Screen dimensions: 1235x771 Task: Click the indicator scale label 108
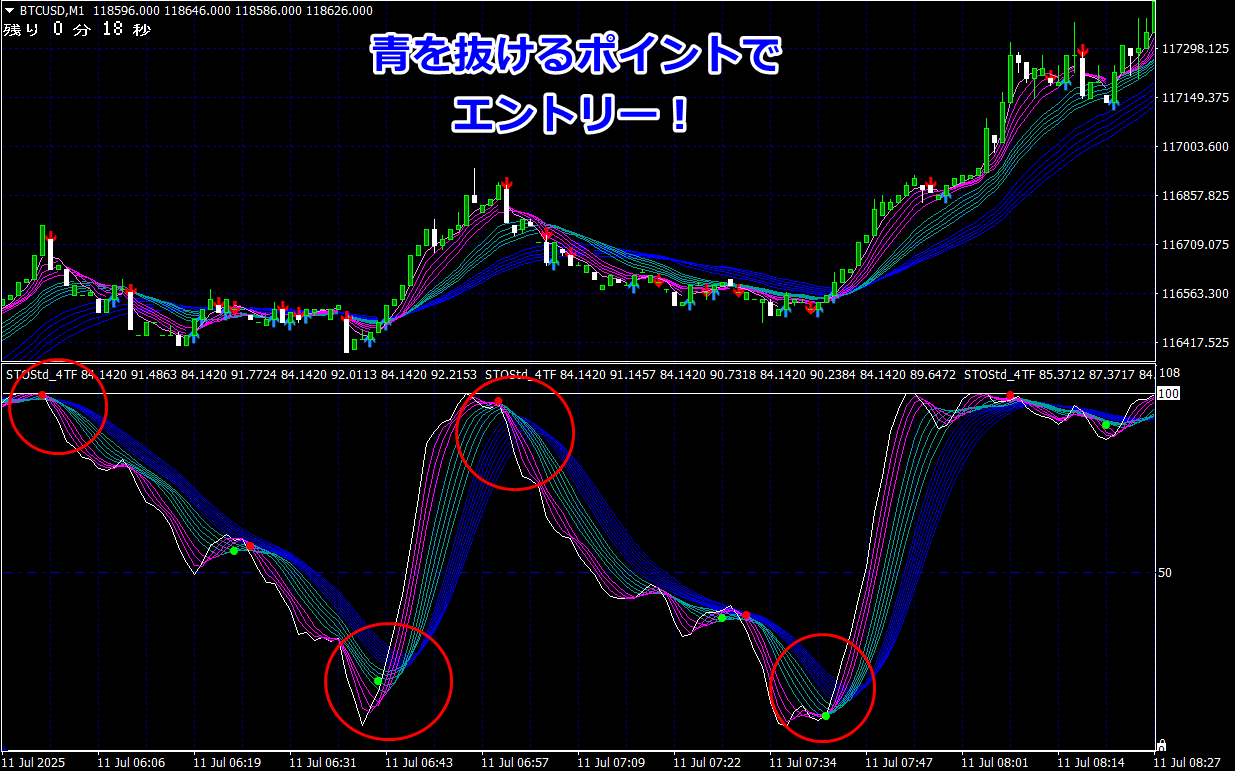coord(1170,374)
